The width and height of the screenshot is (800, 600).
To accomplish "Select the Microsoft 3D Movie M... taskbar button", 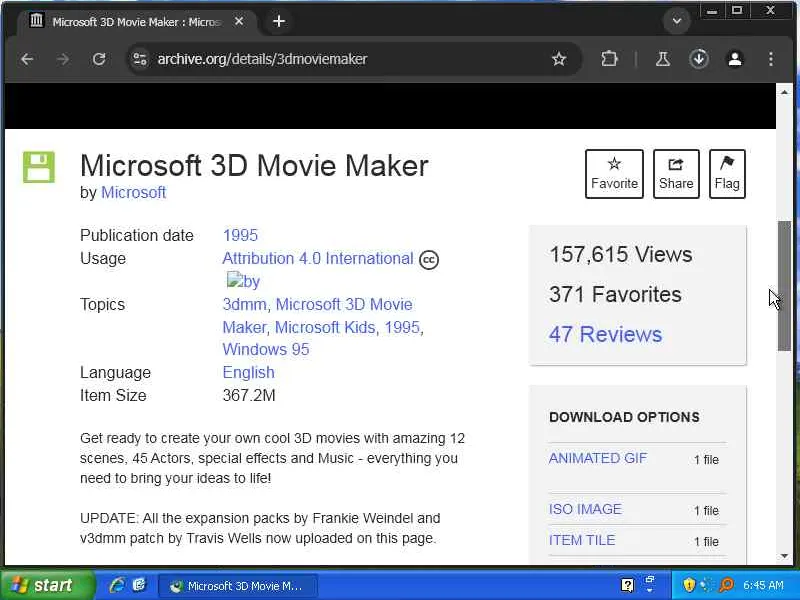I will [x=238, y=586].
